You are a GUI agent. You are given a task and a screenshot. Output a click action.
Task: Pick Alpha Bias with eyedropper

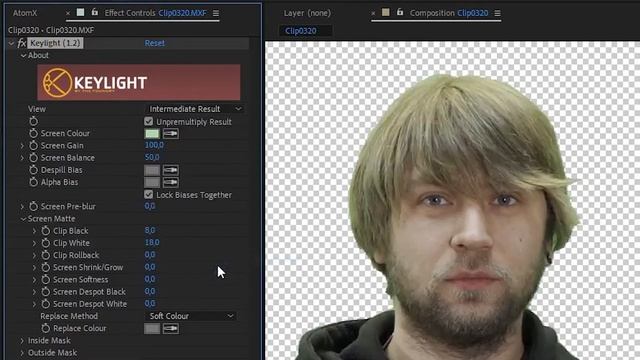tap(171, 182)
